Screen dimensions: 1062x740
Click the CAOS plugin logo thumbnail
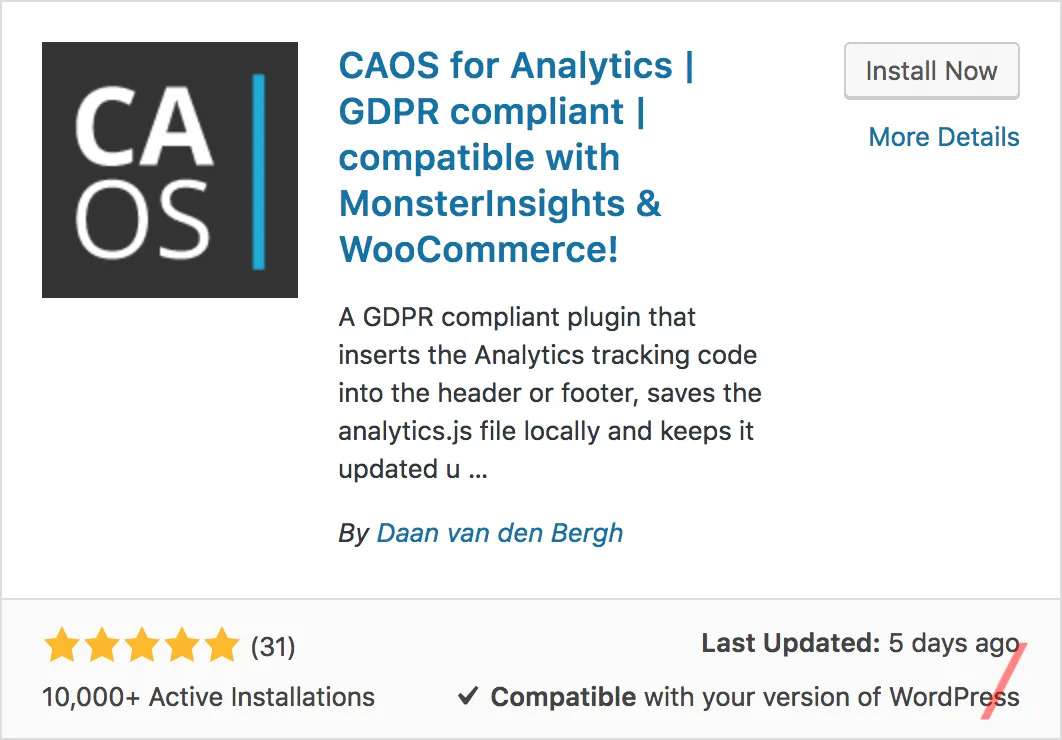pos(169,168)
